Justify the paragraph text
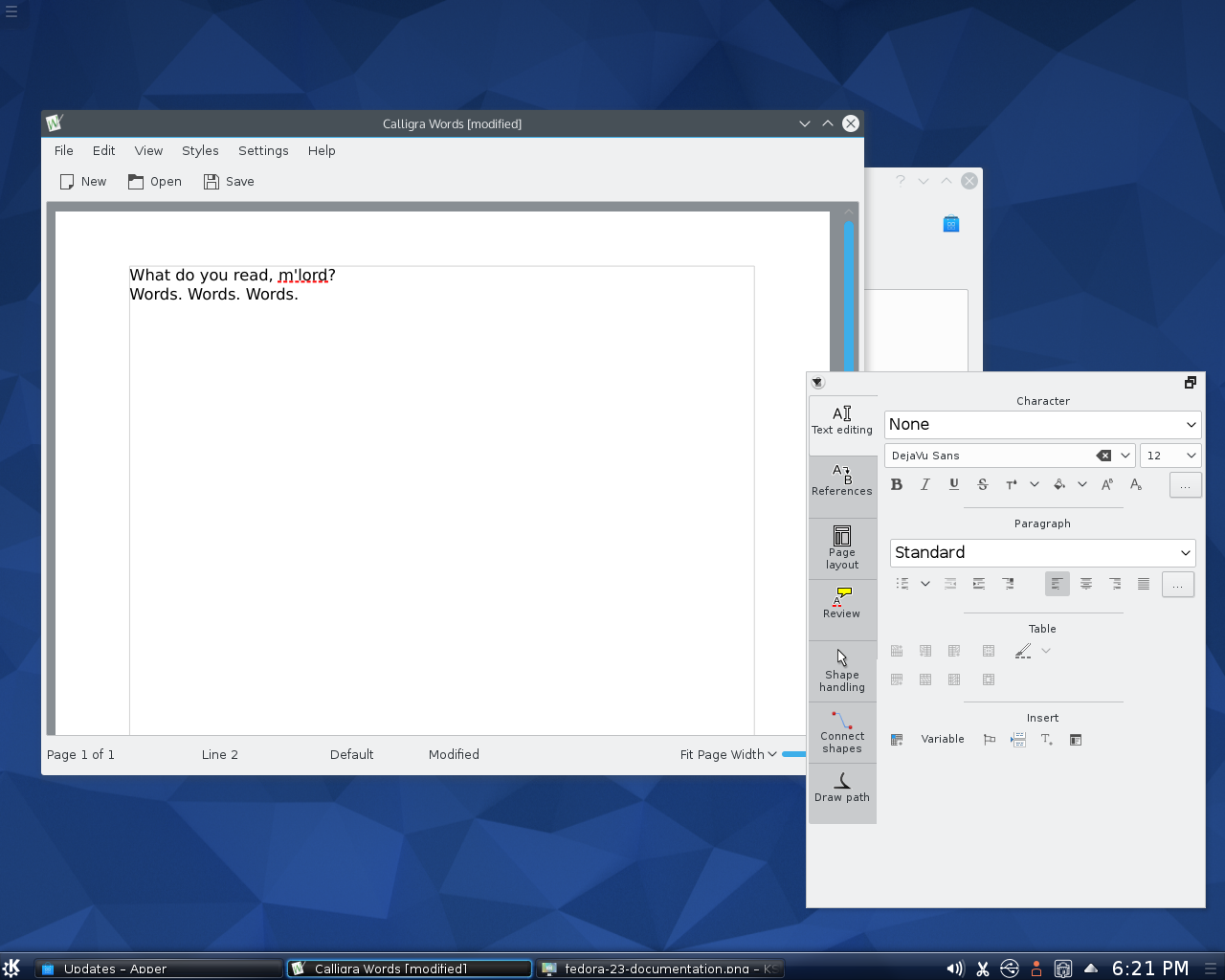 [1144, 584]
